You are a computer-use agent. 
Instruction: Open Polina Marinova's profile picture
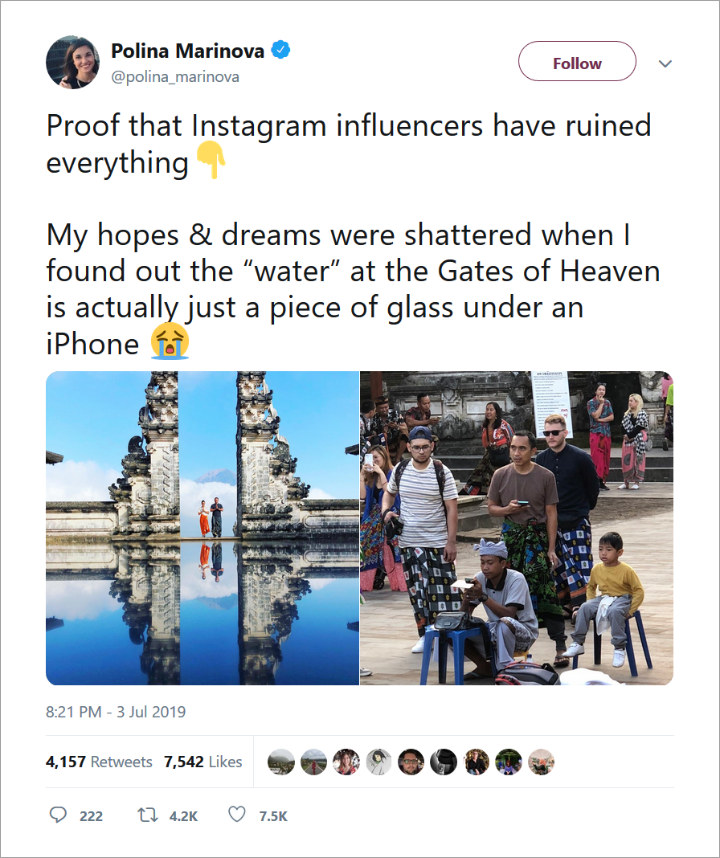[x=73, y=62]
